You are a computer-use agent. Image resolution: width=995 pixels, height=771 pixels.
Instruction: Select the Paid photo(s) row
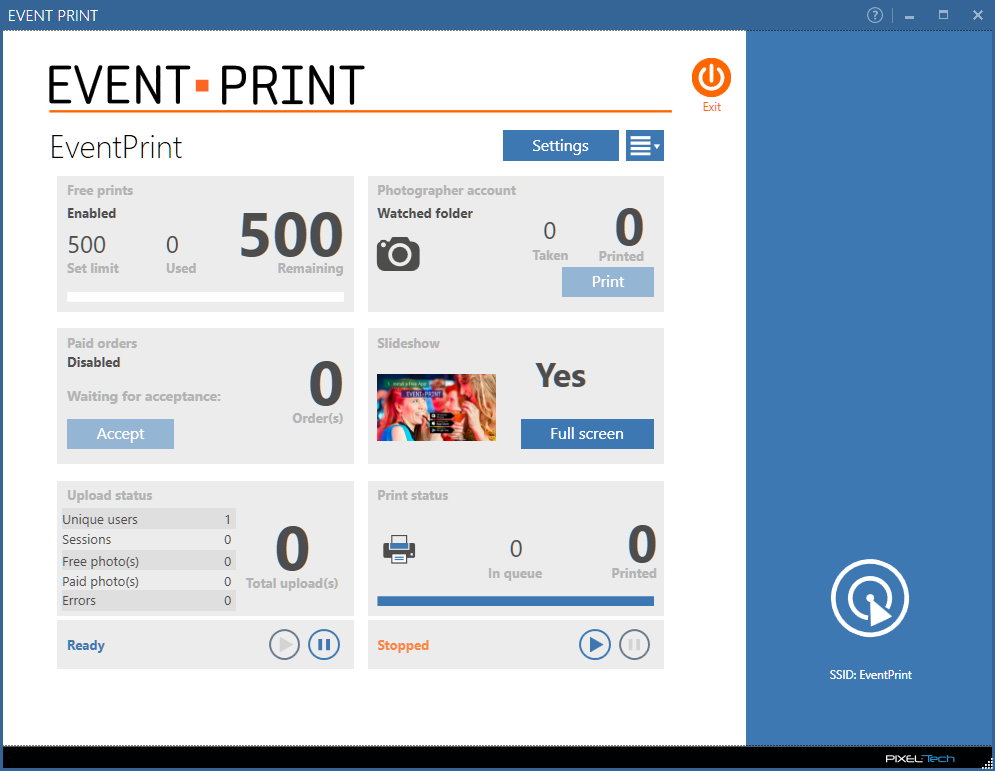tap(148, 581)
